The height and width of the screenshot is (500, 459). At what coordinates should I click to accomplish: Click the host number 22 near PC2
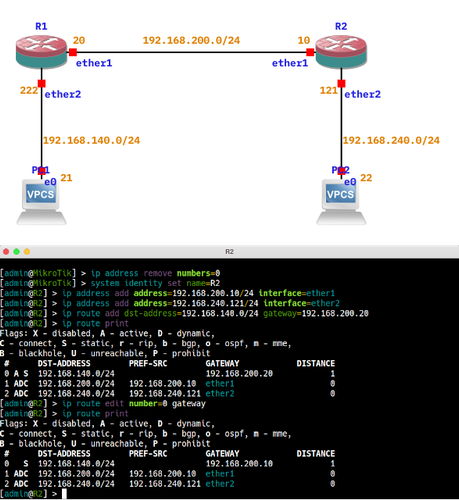(366, 178)
